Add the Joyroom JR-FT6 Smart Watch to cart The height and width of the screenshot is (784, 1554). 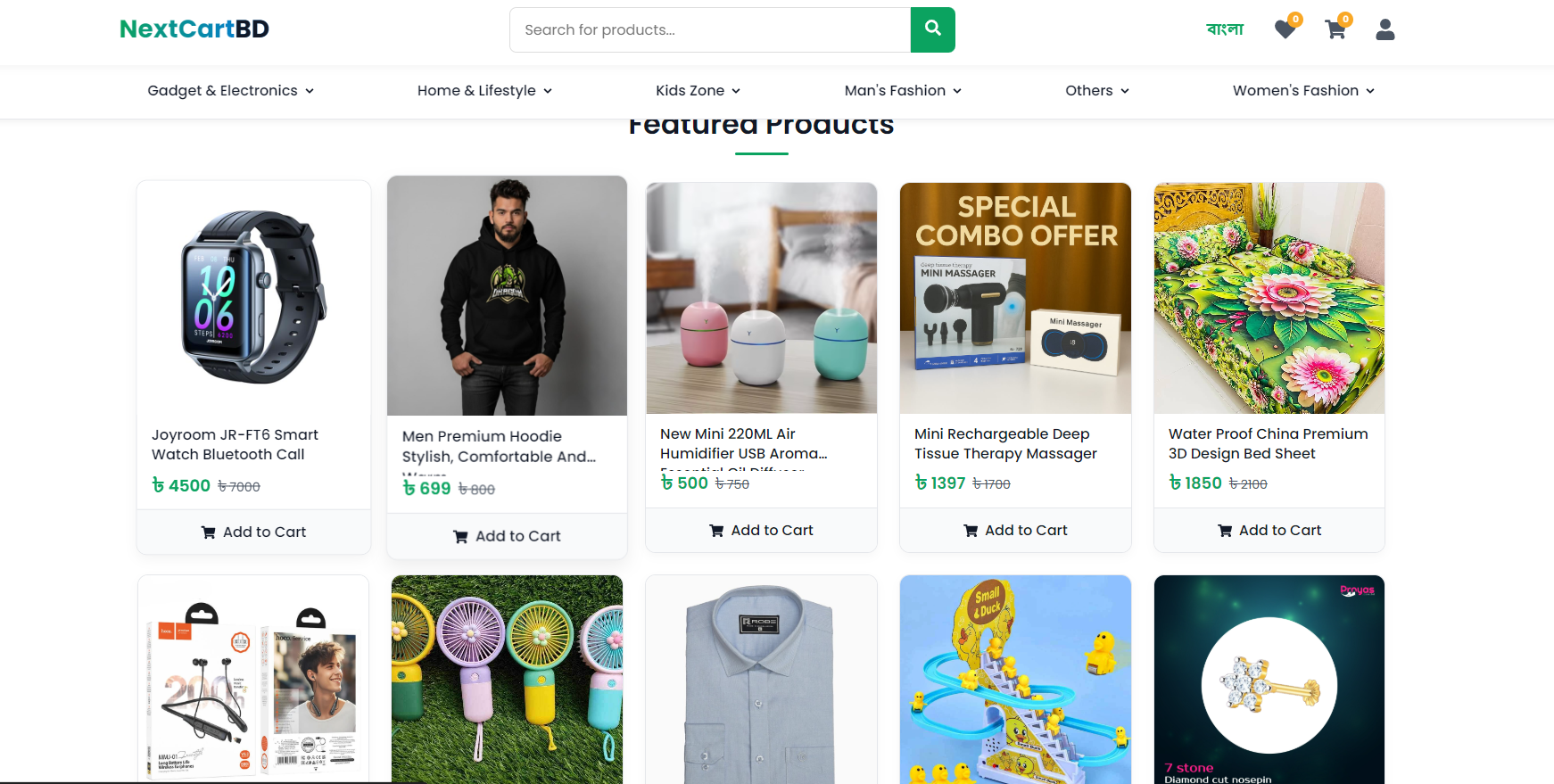point(253,532)
